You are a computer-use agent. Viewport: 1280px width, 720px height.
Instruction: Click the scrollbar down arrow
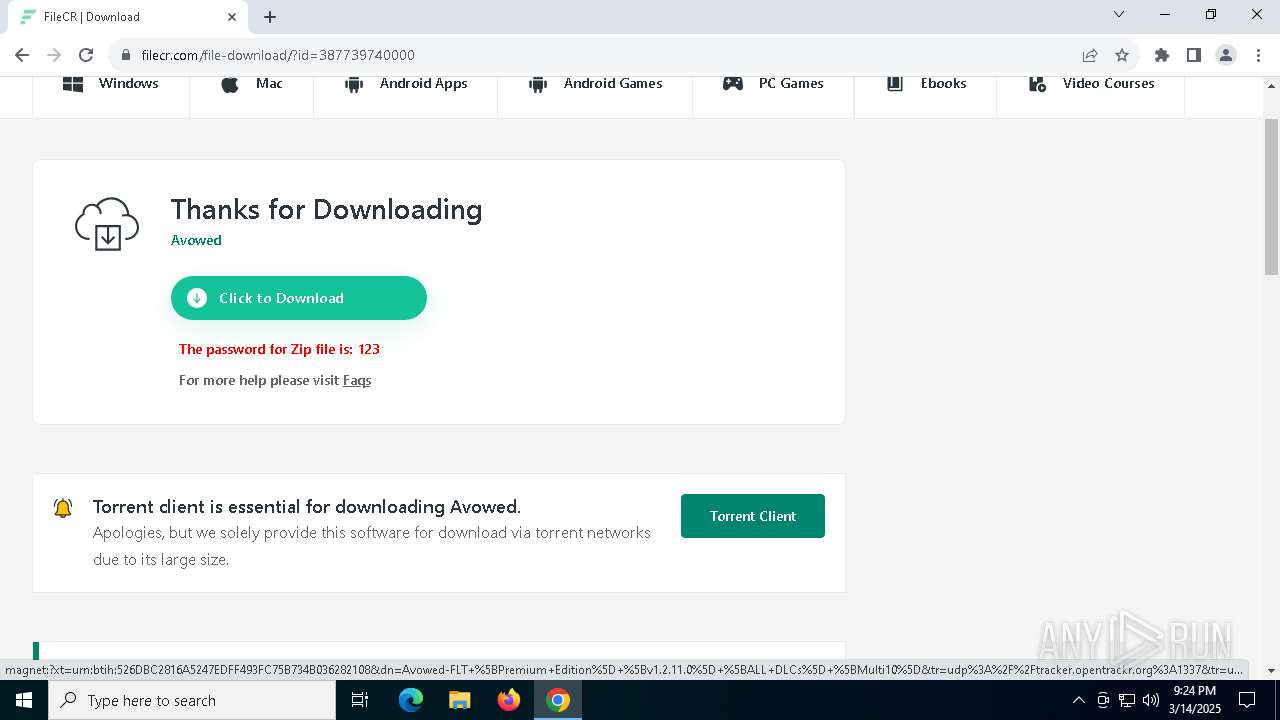tap(1272, 670)
